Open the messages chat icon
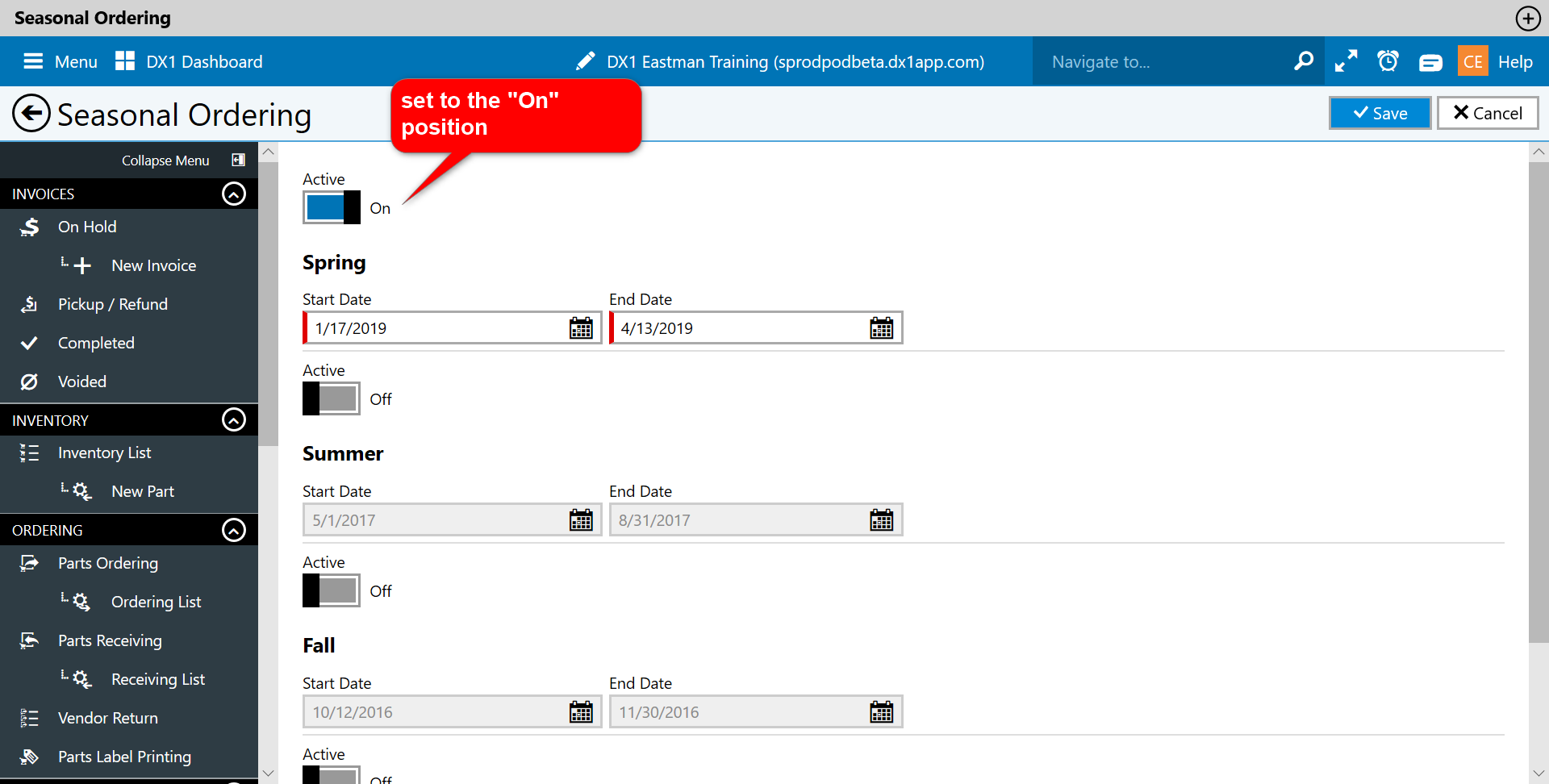 pos(1430,62)
